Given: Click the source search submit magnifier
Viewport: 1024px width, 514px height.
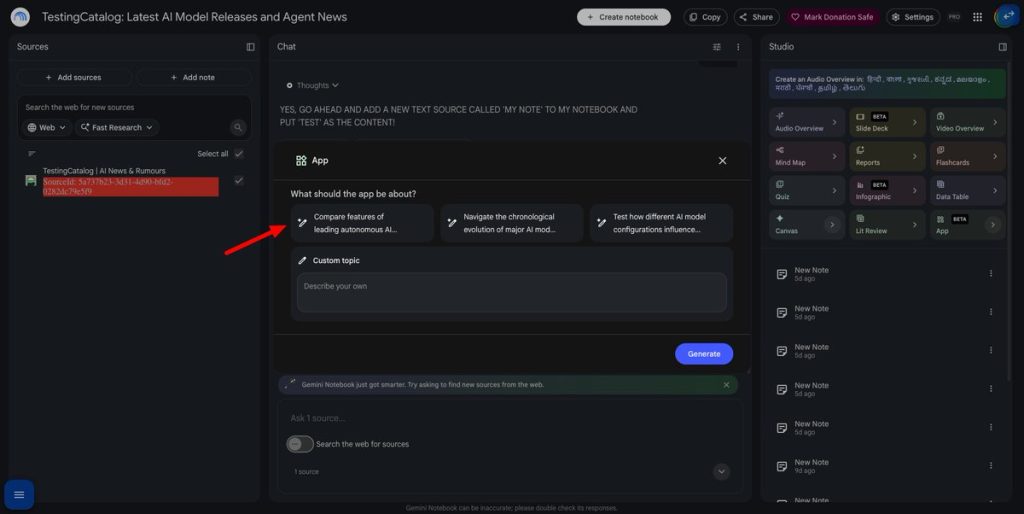Looking at the screenshot, I should 238,127.
